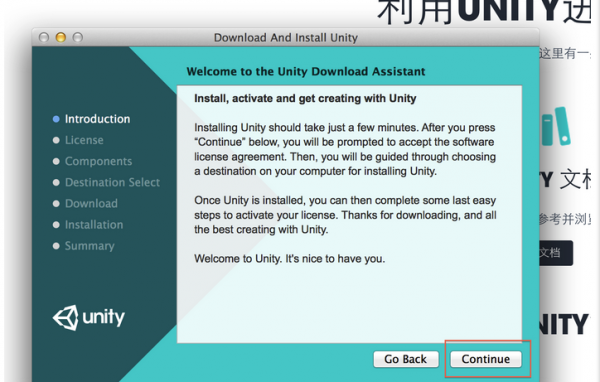This screenshot has height=382, width=600.
Task: Click the dark 文档 button on background webpage
Action: pyautogui.click(x=556, y=253)
